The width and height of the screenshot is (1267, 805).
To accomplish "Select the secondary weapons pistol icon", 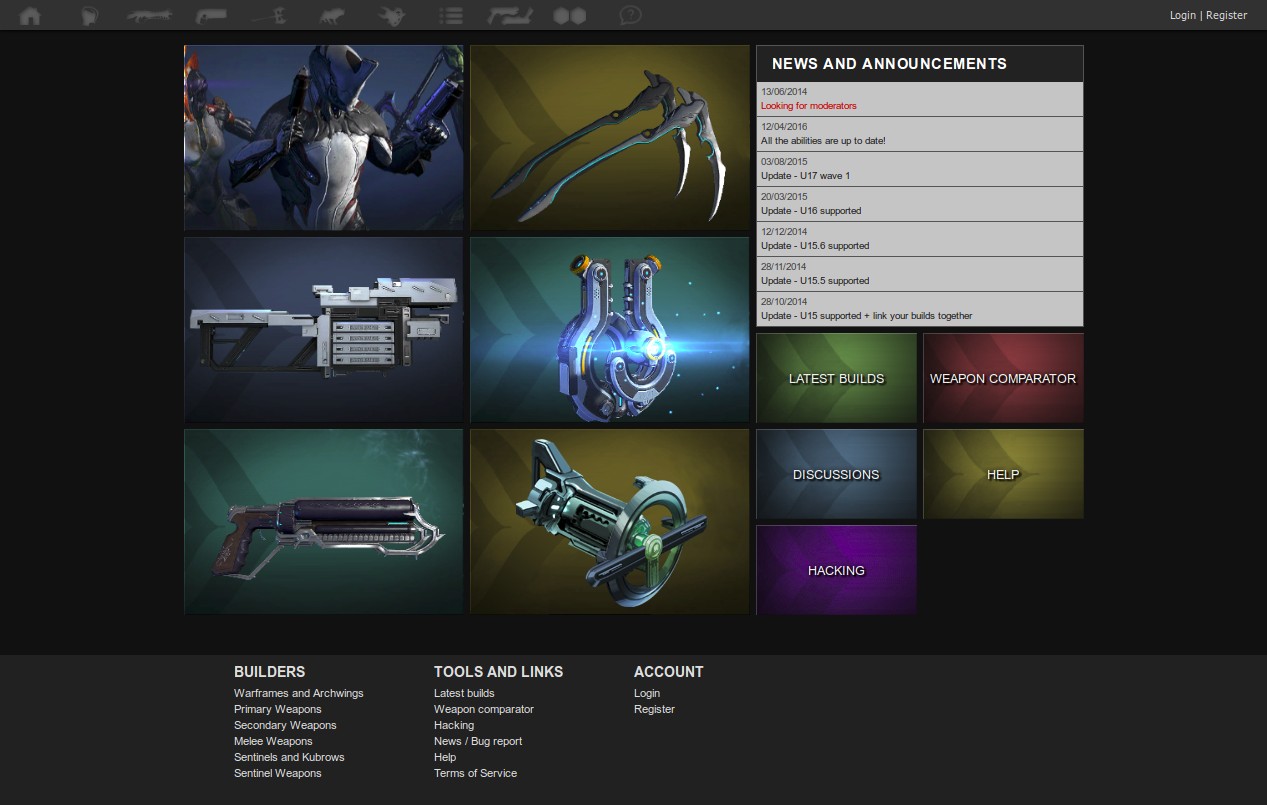I will pos(210,15).
